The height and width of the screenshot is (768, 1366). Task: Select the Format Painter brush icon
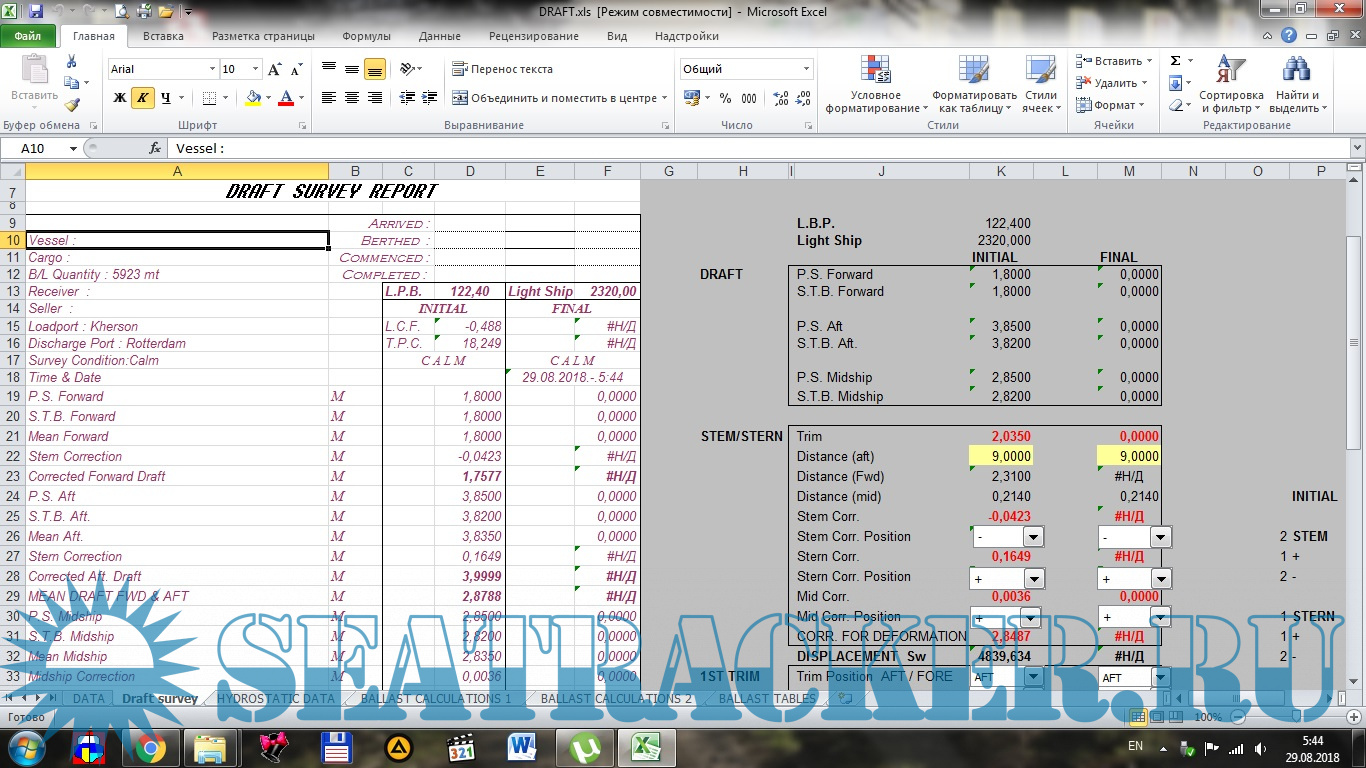pos(71,104)
